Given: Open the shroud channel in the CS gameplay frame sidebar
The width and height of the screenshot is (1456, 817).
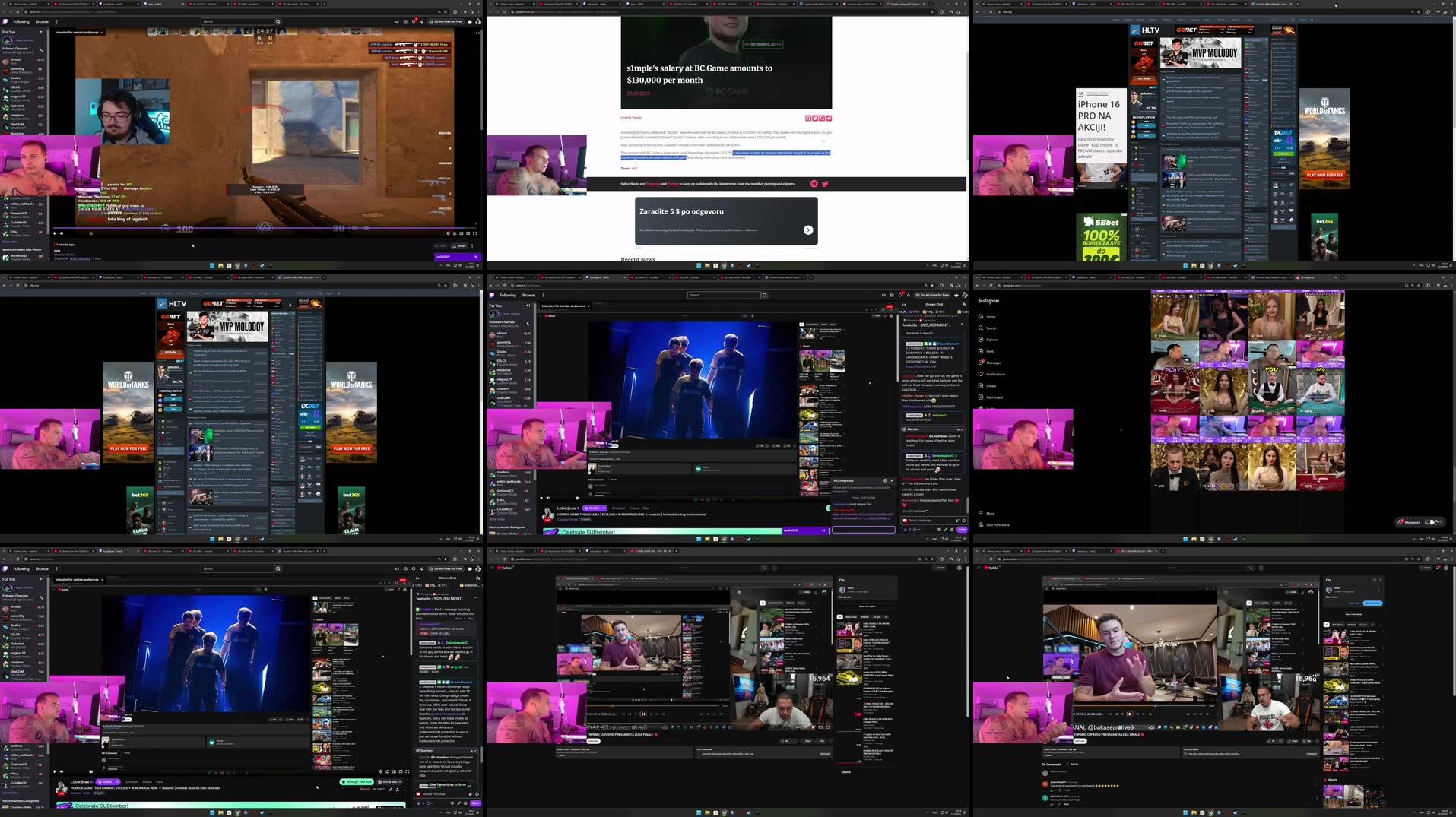Looking at the screenshot, I should pyautogui.click(x=23, y=60).
